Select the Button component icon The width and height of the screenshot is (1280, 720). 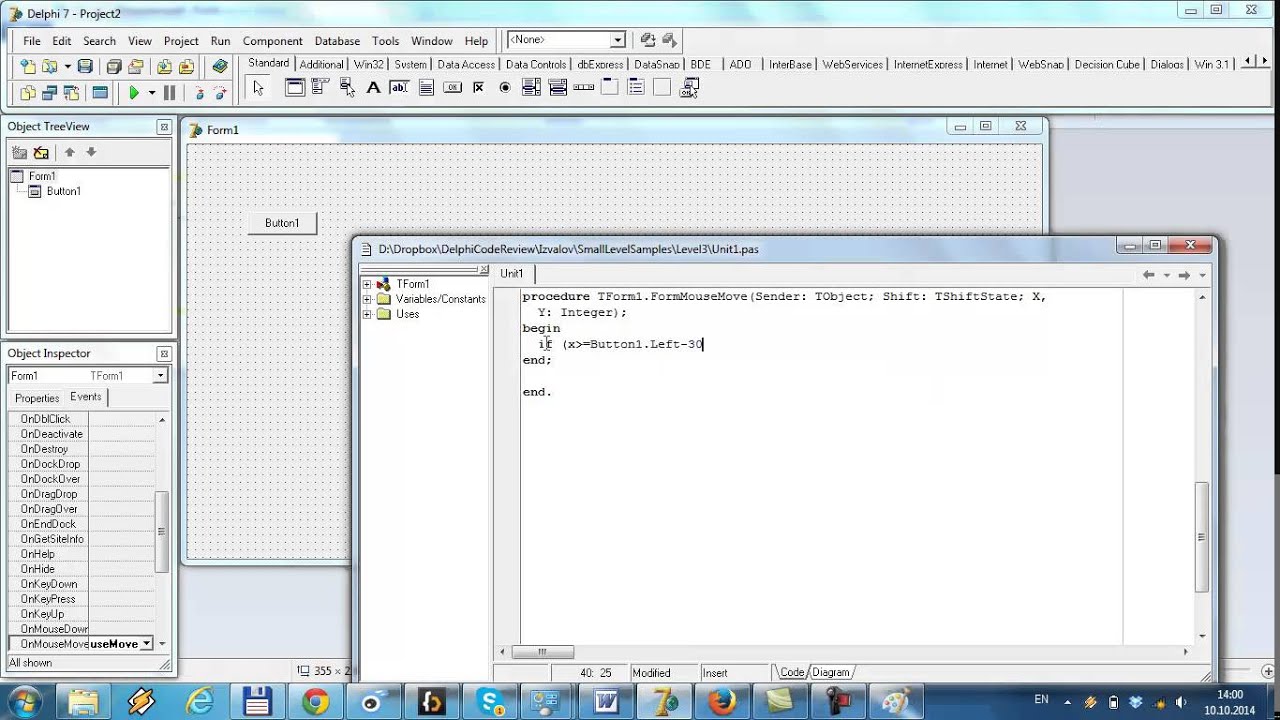pos(452,88)
